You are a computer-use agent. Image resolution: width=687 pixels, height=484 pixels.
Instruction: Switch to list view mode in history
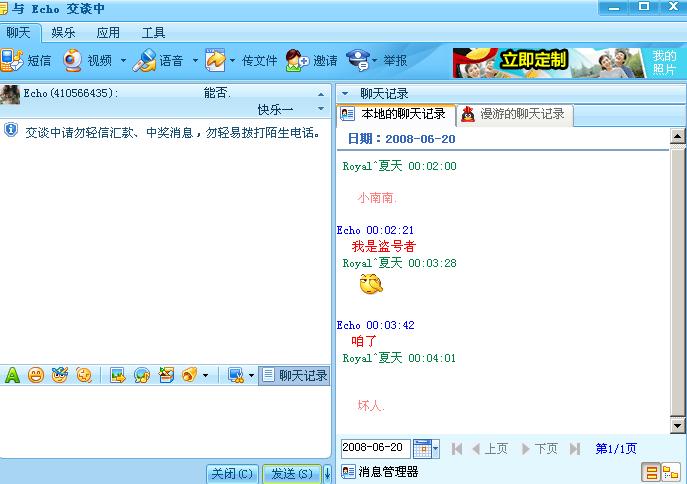point(651,472)
